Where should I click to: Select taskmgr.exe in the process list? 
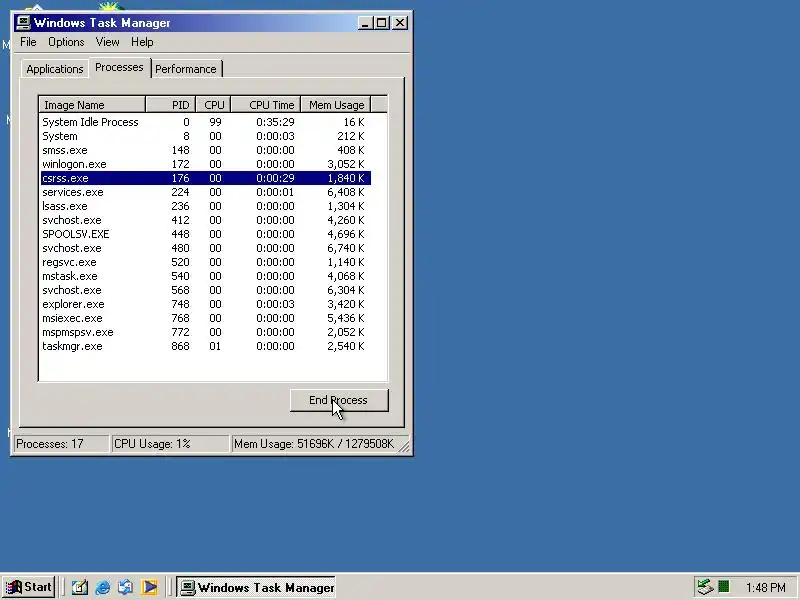point(206,346)
